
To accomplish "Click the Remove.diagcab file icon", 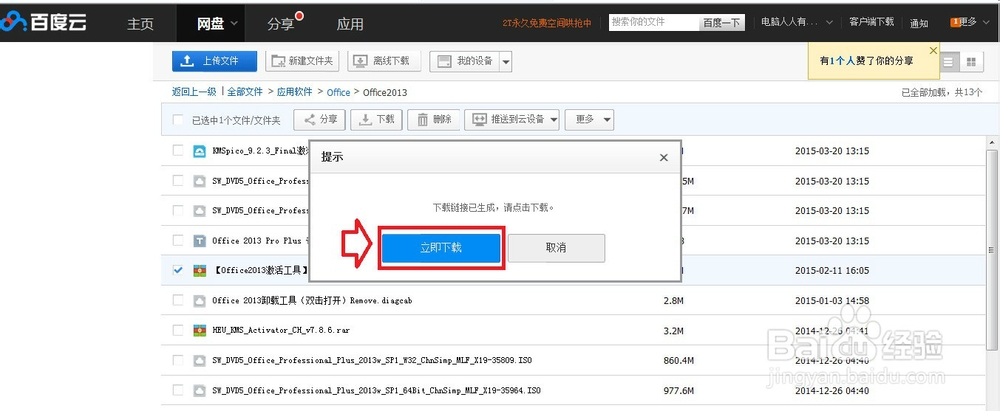I will [x=199, y=300].
